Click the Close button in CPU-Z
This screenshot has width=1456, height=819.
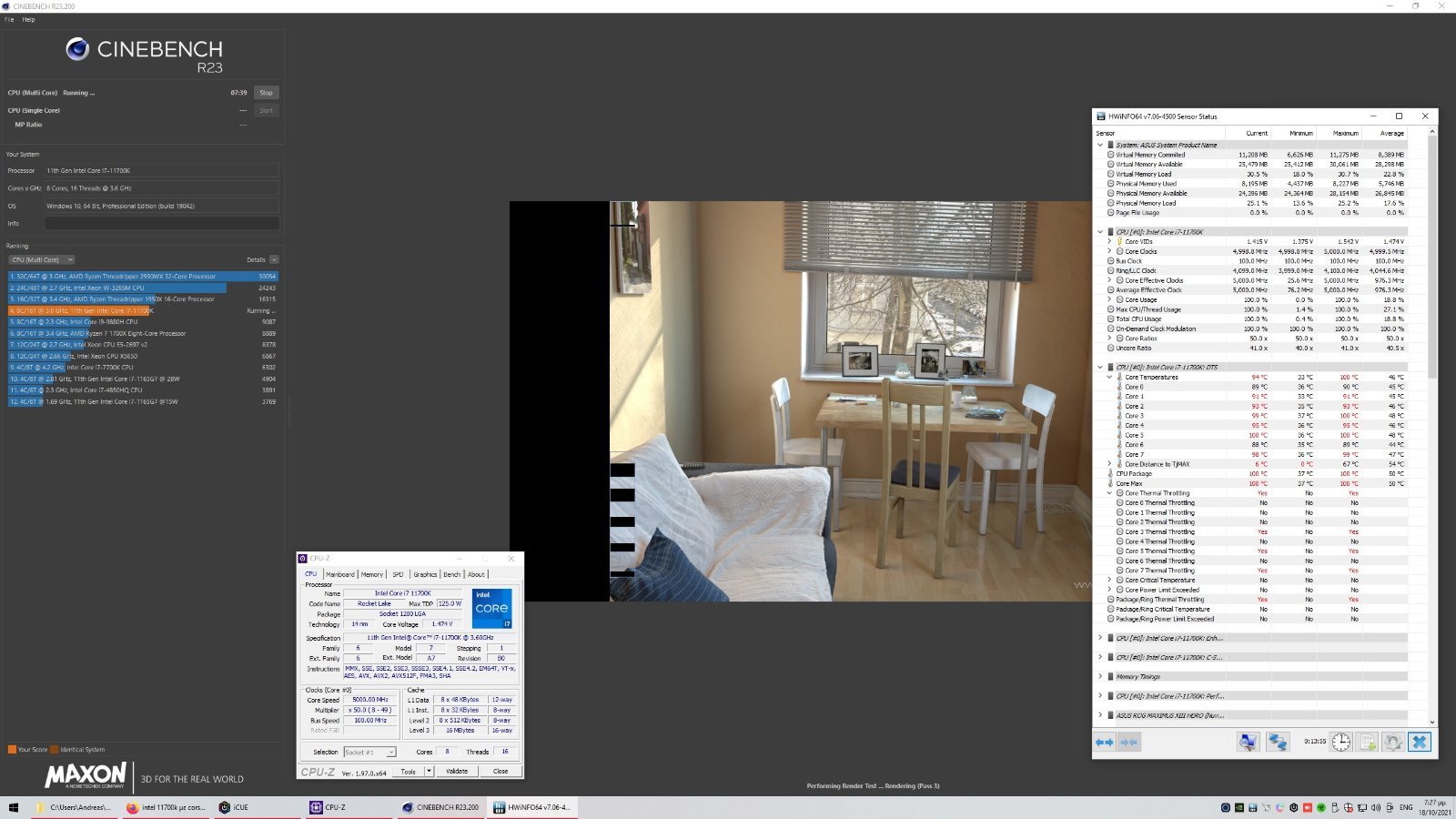tap(500, 772)
